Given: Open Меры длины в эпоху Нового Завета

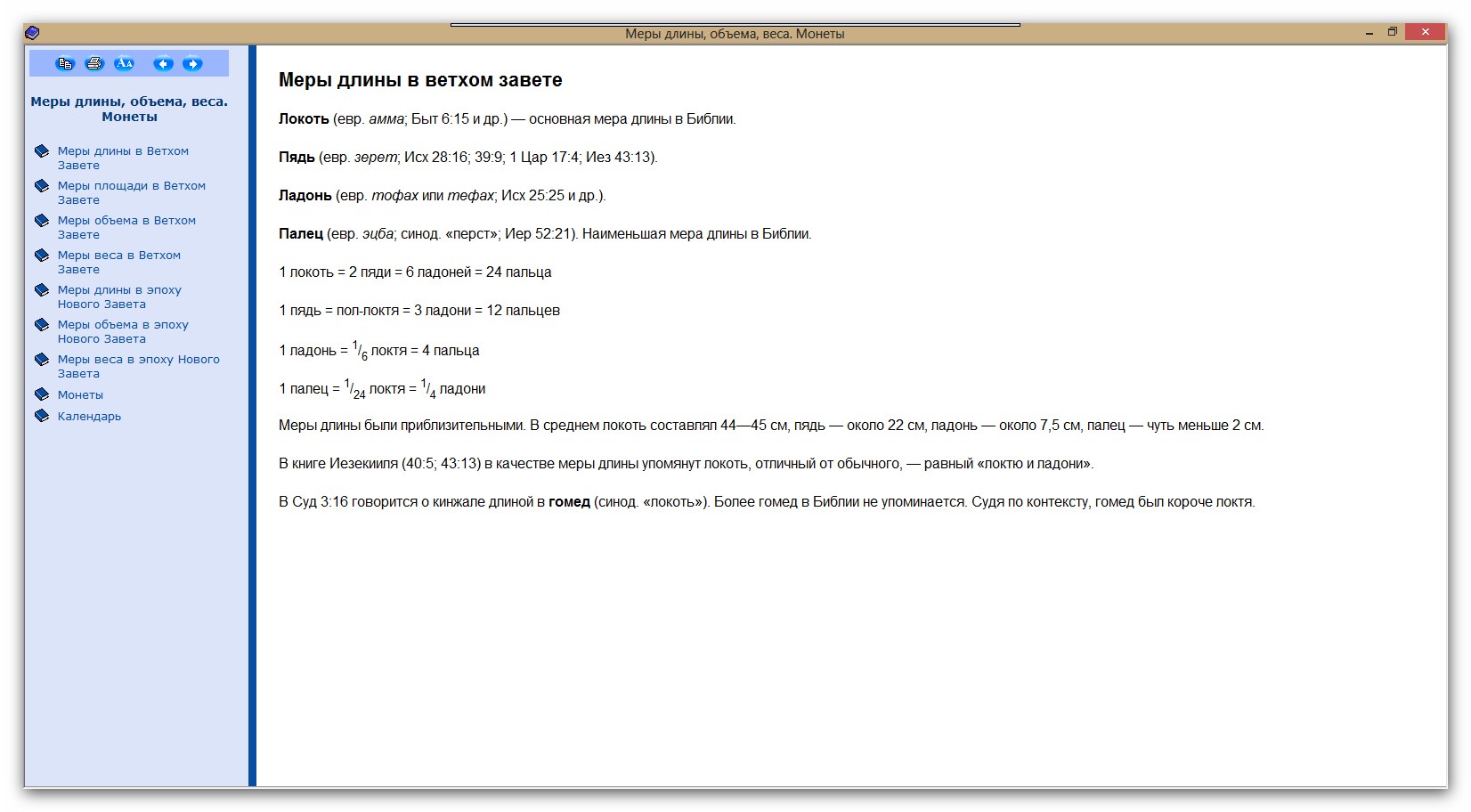Looking at the screenshot, I should click(119, 296).
